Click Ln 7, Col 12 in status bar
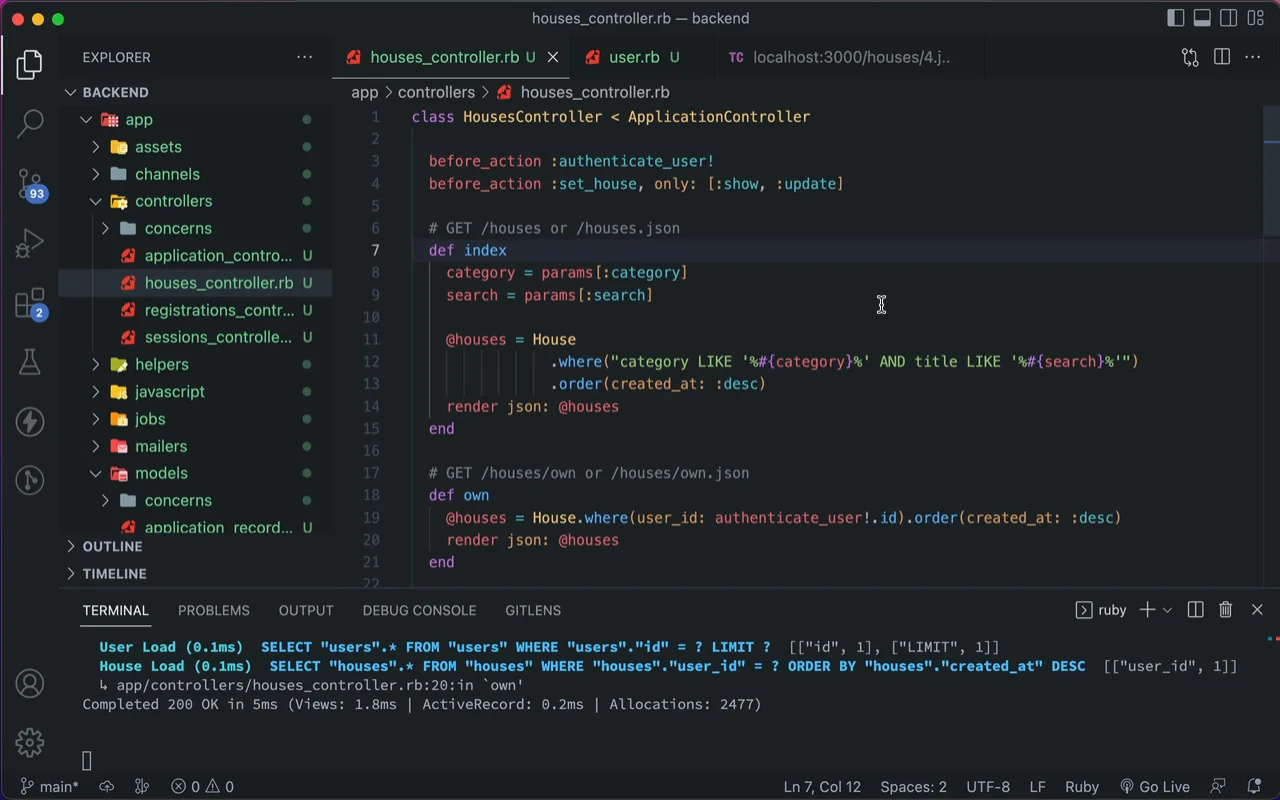Screen dimensions: 1280x800 tap(822, 787)
